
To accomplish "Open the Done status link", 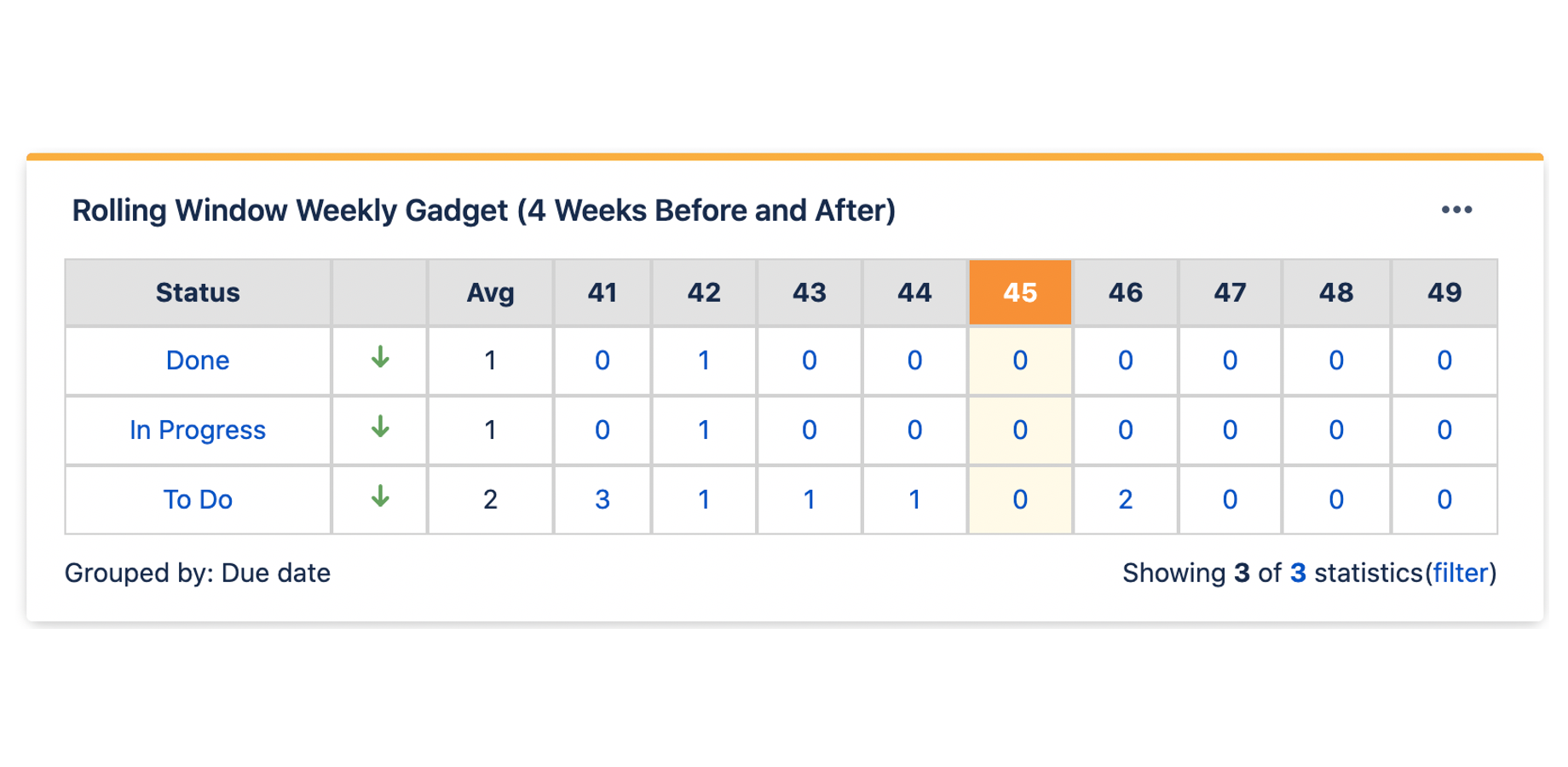I will [x=198, y=360].
